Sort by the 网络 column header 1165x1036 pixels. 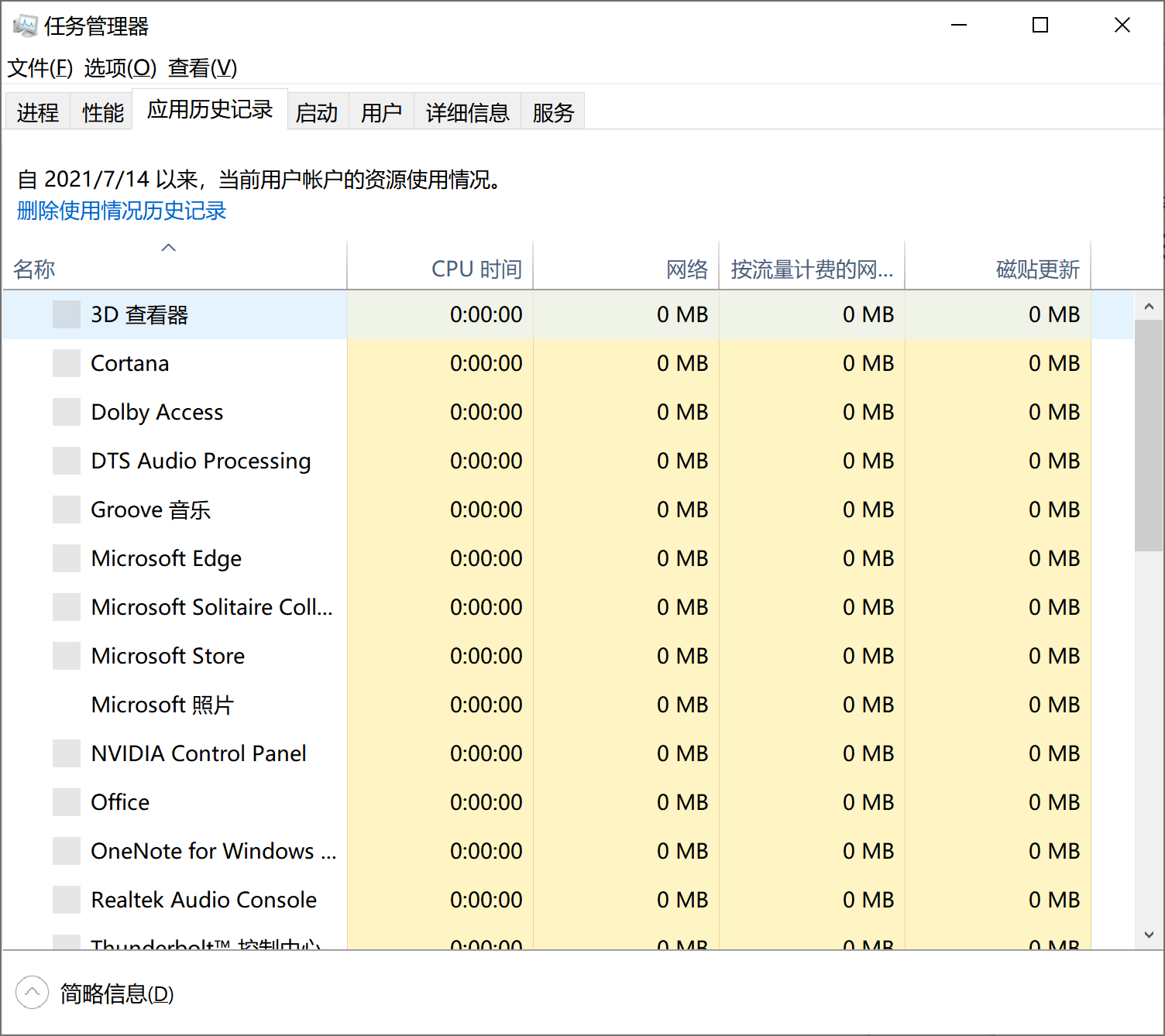(x=627, y=266)
